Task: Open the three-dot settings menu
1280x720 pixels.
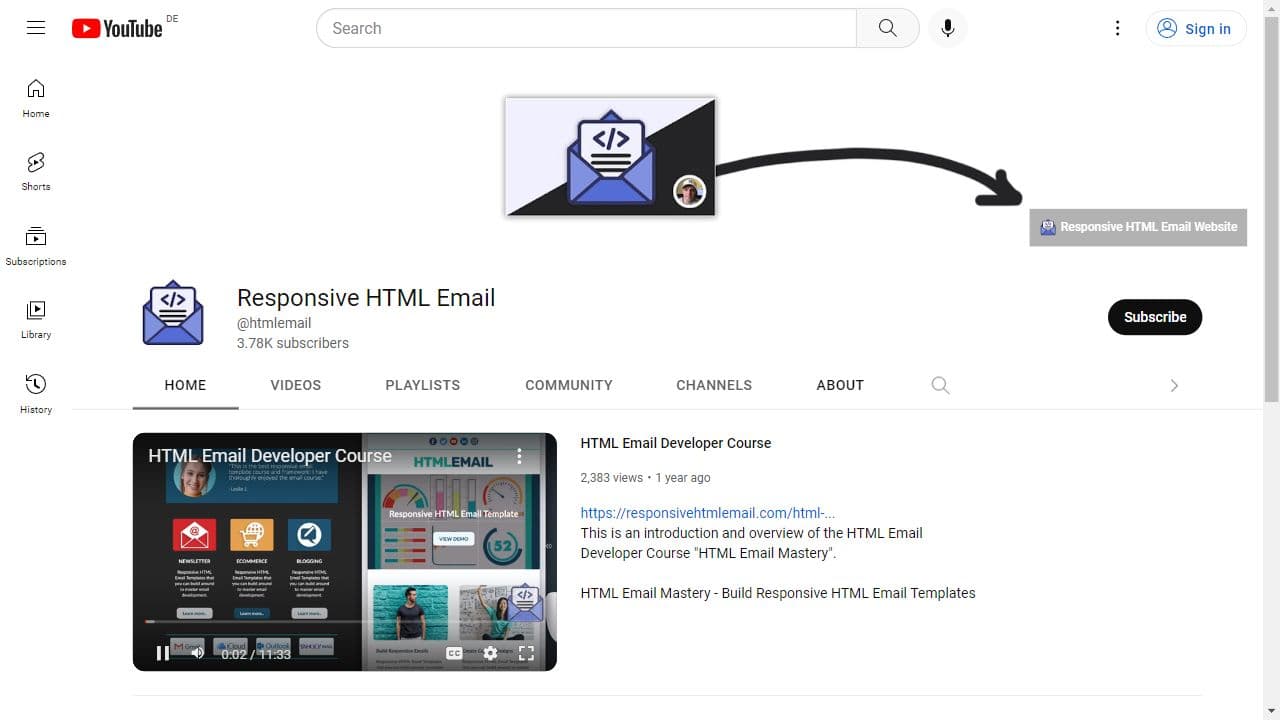Action: tap(1118, 28)
